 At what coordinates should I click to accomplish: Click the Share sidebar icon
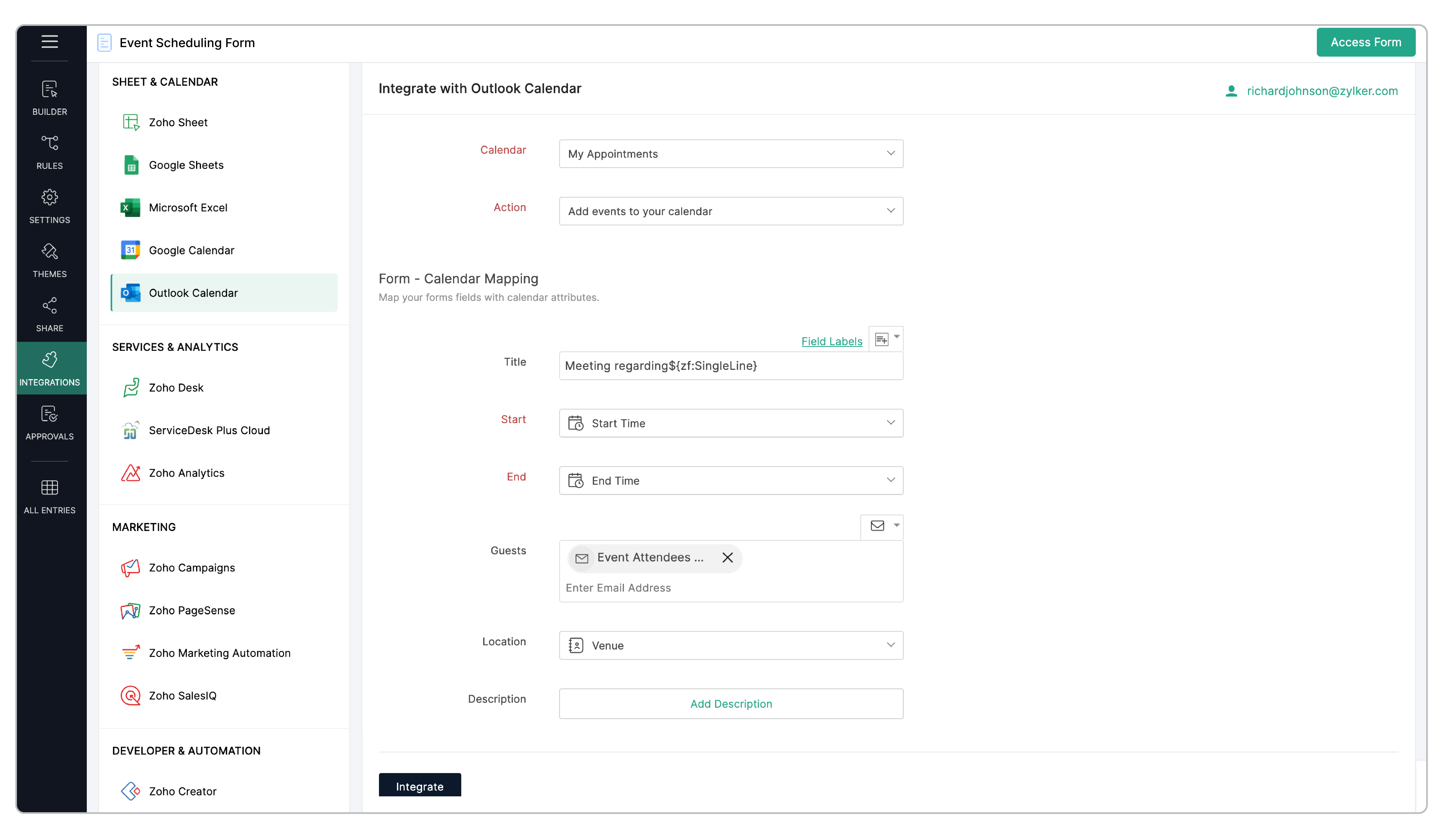pyautogui.click(x=49, y=314)
